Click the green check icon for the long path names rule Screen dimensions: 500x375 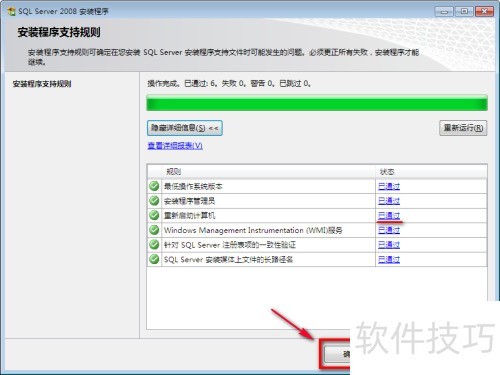(154, 259)
